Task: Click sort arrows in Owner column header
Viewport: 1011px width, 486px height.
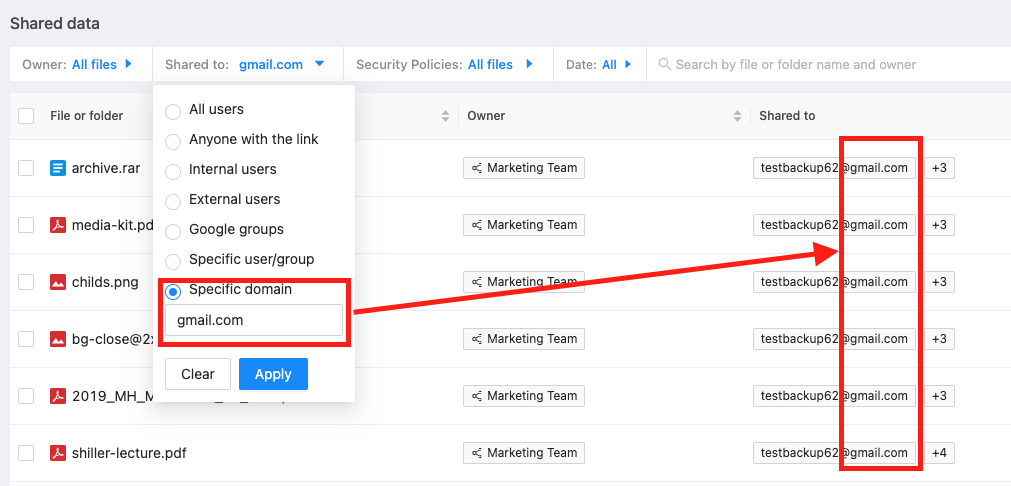Action: (737, 116)
